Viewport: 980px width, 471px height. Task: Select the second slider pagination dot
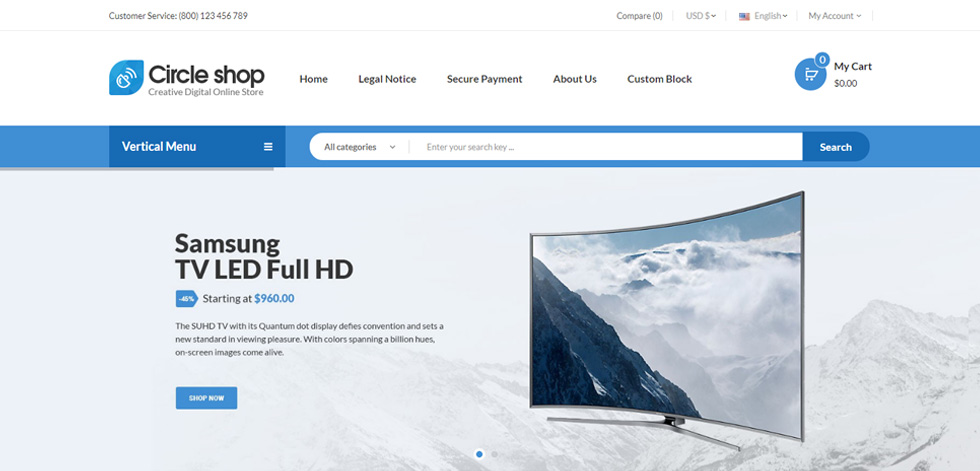tap(494, 454)
